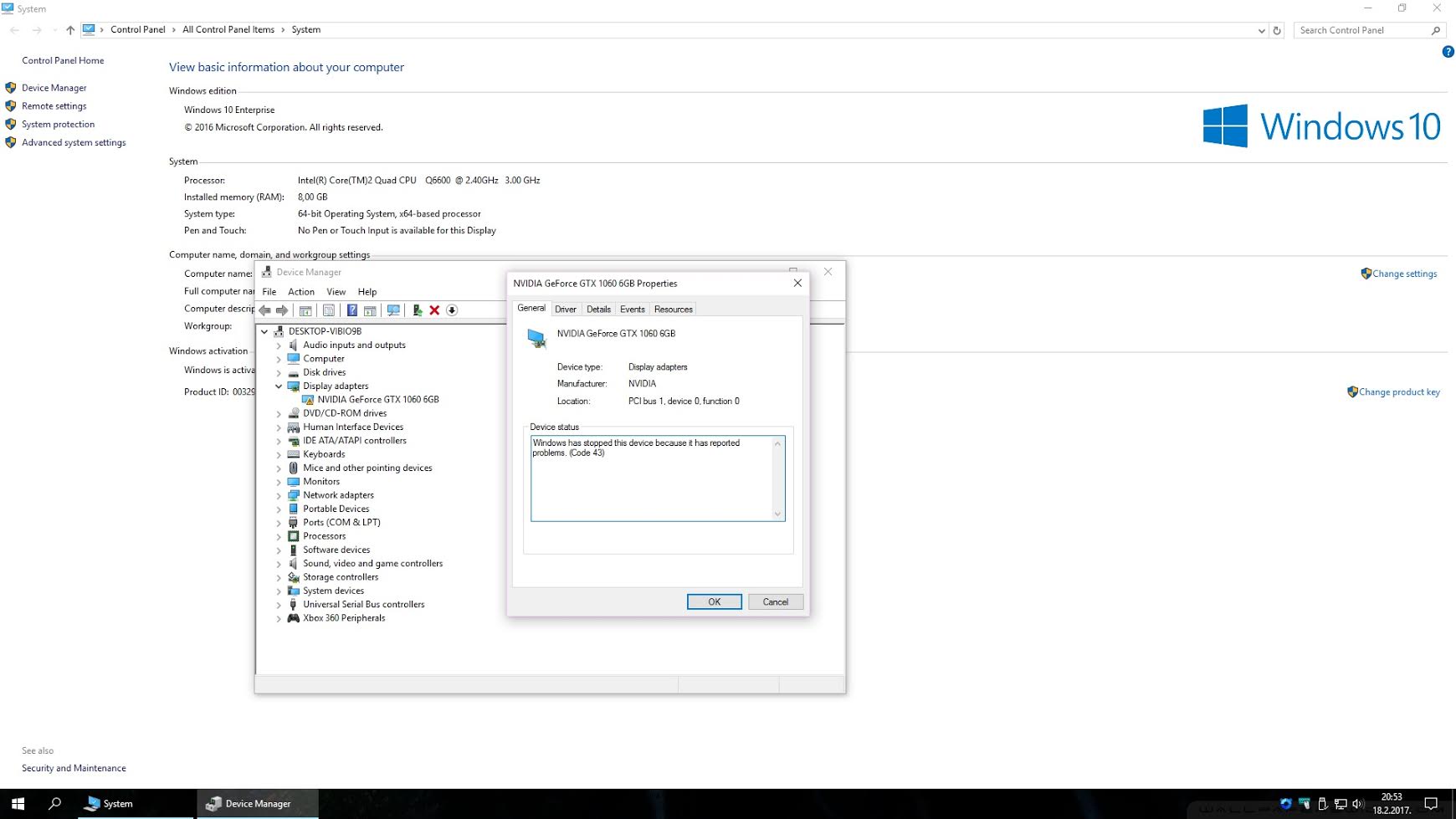Collapse the Display adapters node

[x=279, y=386]
